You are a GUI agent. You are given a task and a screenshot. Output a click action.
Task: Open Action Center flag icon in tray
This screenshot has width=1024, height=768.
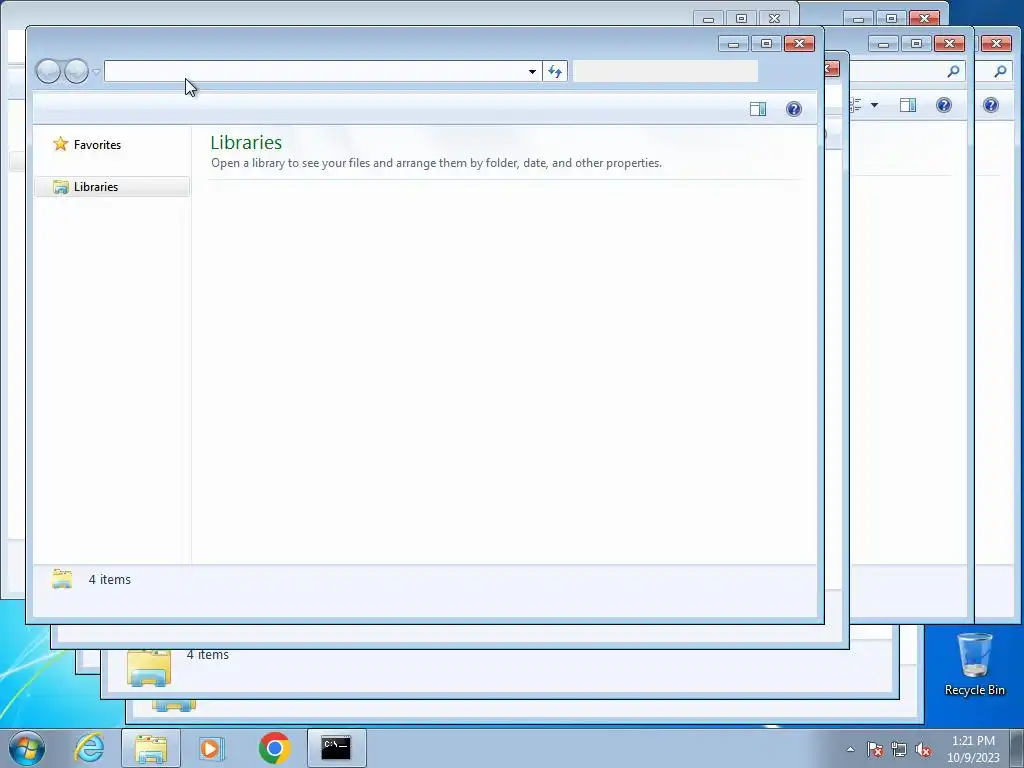[875, 749]
